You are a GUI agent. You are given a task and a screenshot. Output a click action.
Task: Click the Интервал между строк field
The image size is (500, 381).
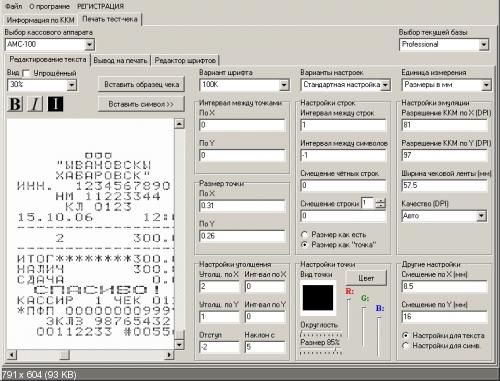(x=343, y=125)
